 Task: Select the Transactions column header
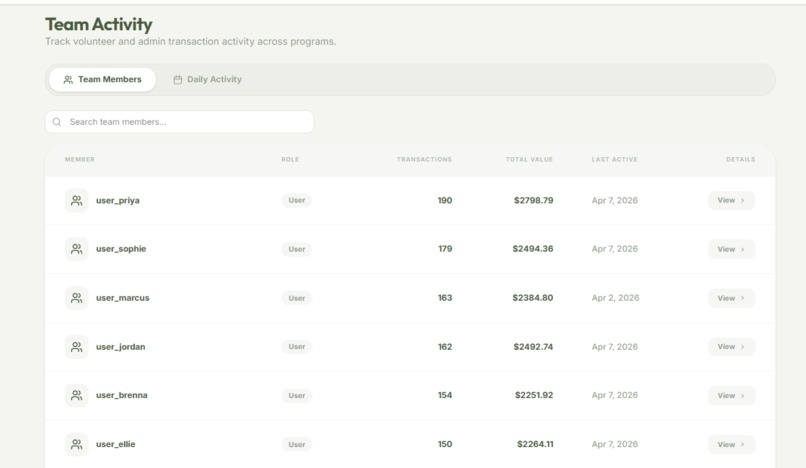[x=424, y=159]
